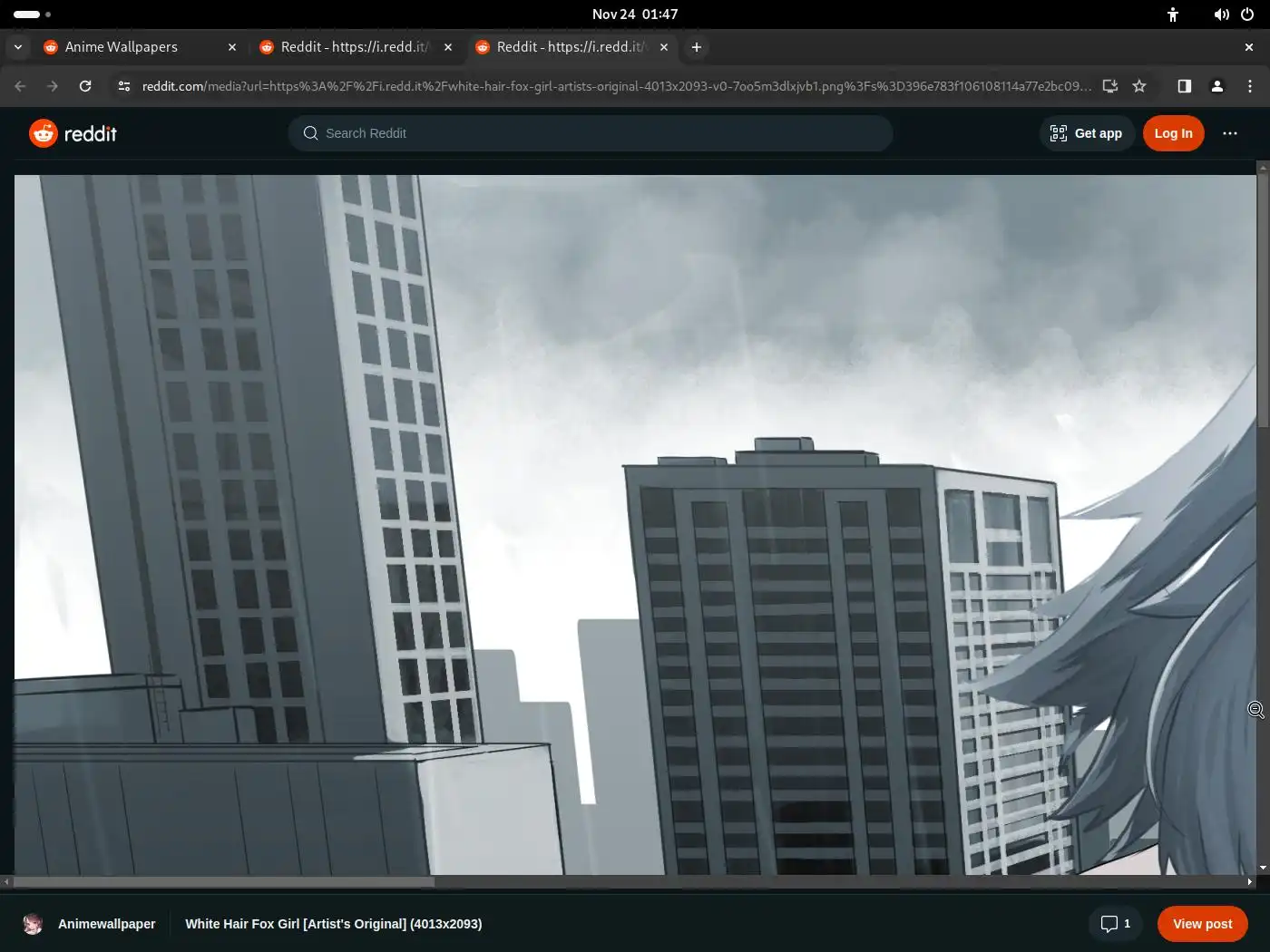The height and width of the screenshot is (952, 1270).
Task: Toggle the browser side panel
Action: pyautogui.click(x=1185, y=86)
